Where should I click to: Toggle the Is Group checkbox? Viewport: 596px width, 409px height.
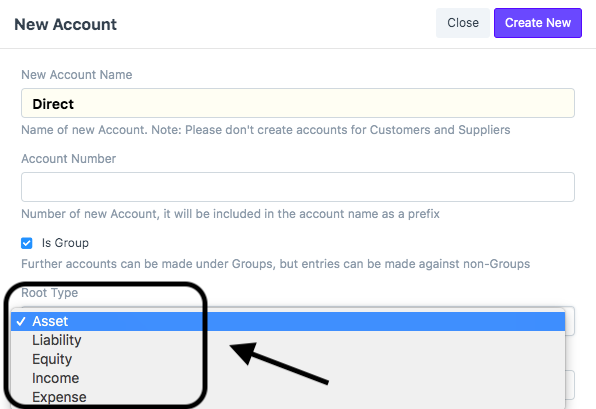[27, 243]
